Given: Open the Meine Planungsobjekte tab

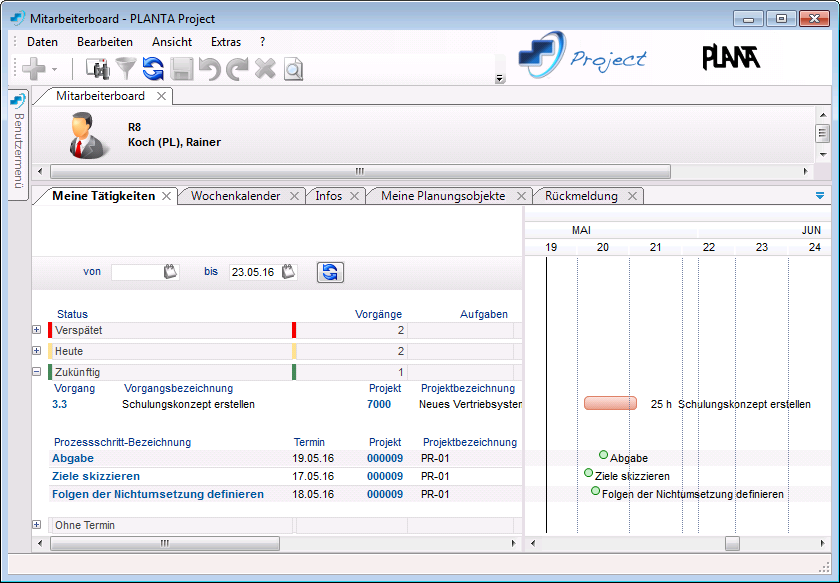Looking at the screenshot, I should click(x=443, y=196).
